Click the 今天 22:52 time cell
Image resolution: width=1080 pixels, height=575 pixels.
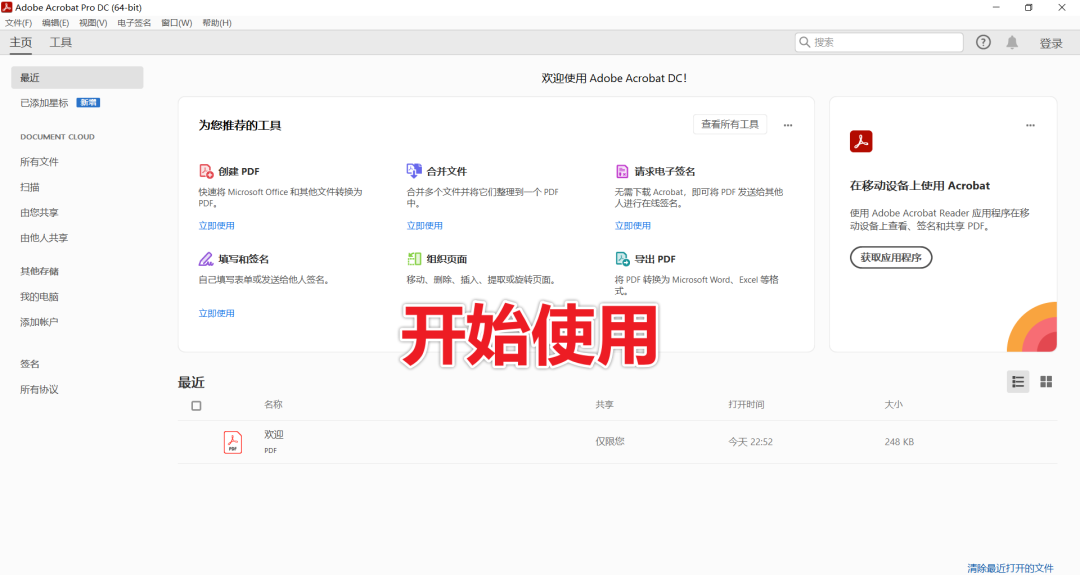[751, 442]
